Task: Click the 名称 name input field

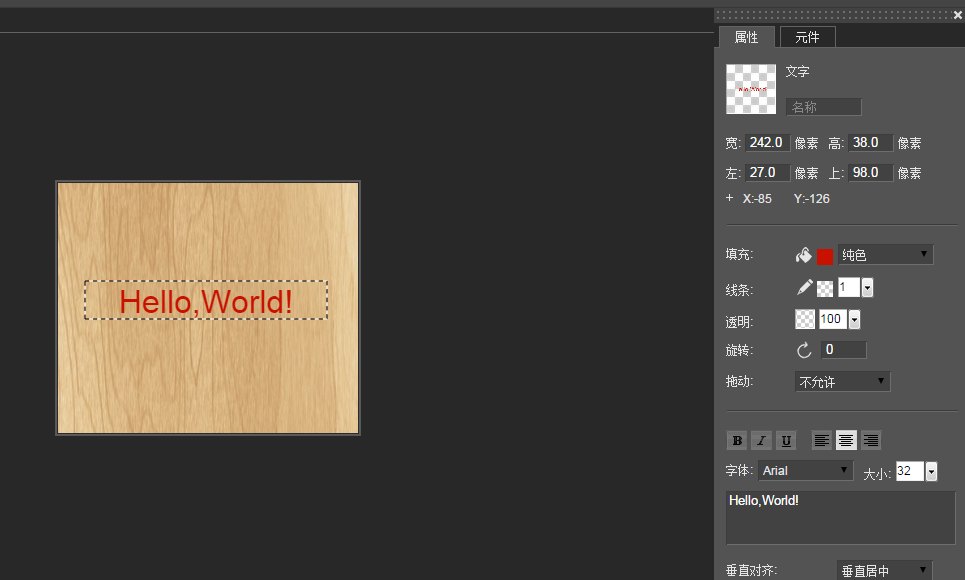Action: [824, 107]
